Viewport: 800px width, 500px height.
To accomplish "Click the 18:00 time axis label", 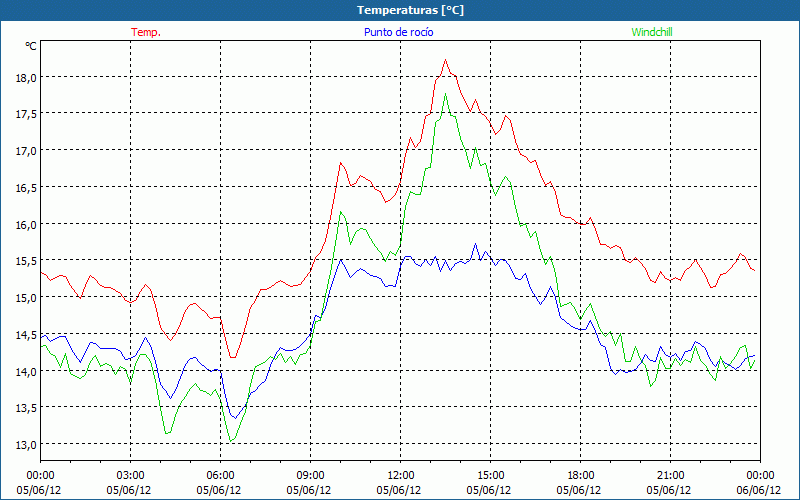I will [580, 476].
